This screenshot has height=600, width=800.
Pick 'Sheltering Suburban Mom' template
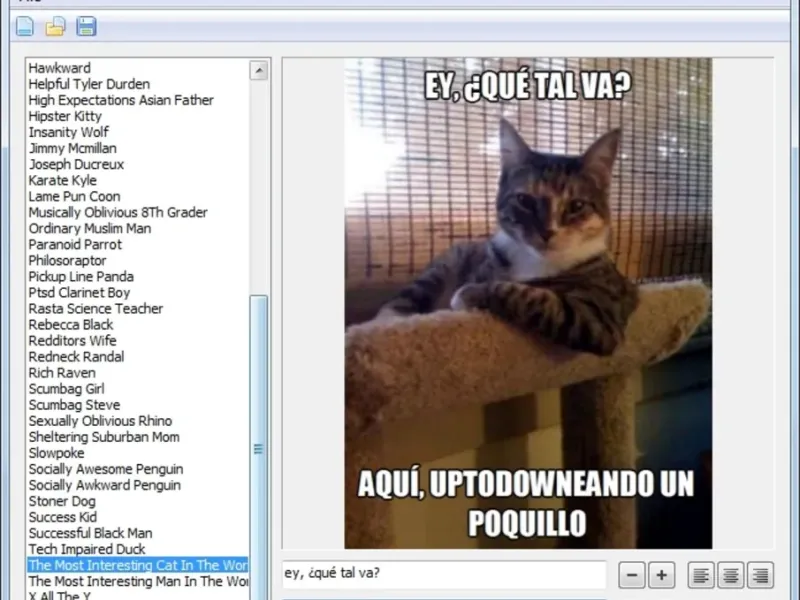point(104,437)
